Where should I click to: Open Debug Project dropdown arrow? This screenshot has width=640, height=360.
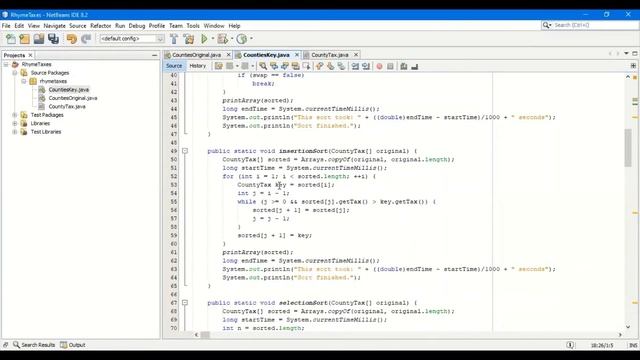(x=232, y=39)
